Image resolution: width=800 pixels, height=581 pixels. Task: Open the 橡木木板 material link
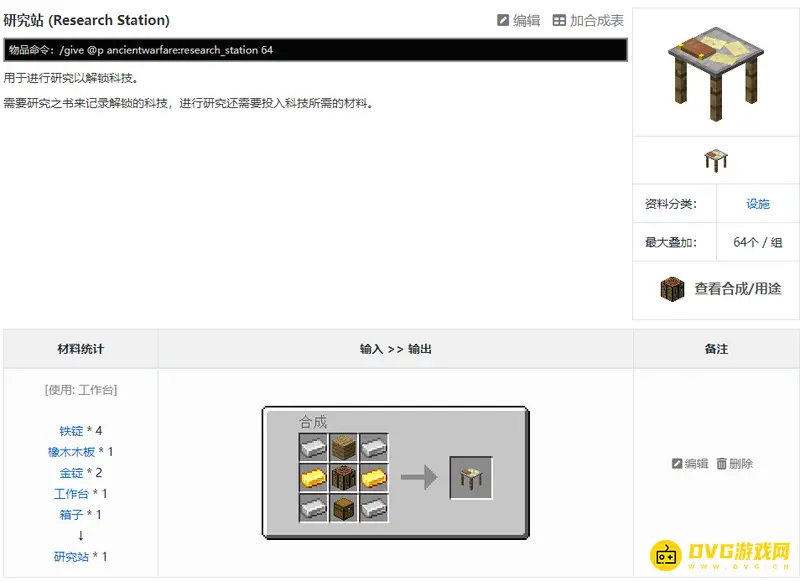click(x=71, y=452)
